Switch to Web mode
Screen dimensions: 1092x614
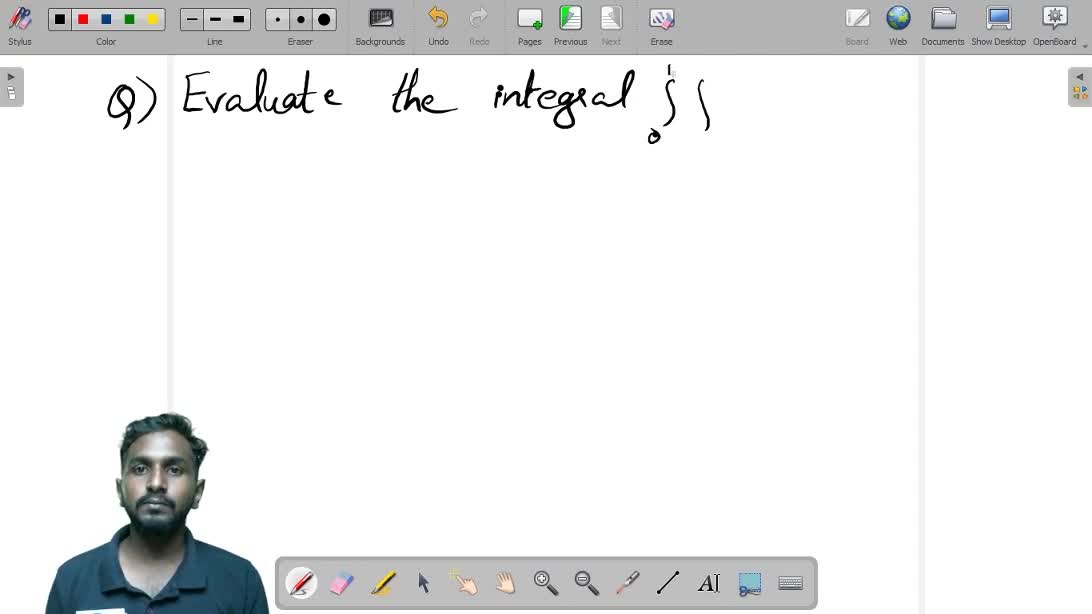pos(898,26)
